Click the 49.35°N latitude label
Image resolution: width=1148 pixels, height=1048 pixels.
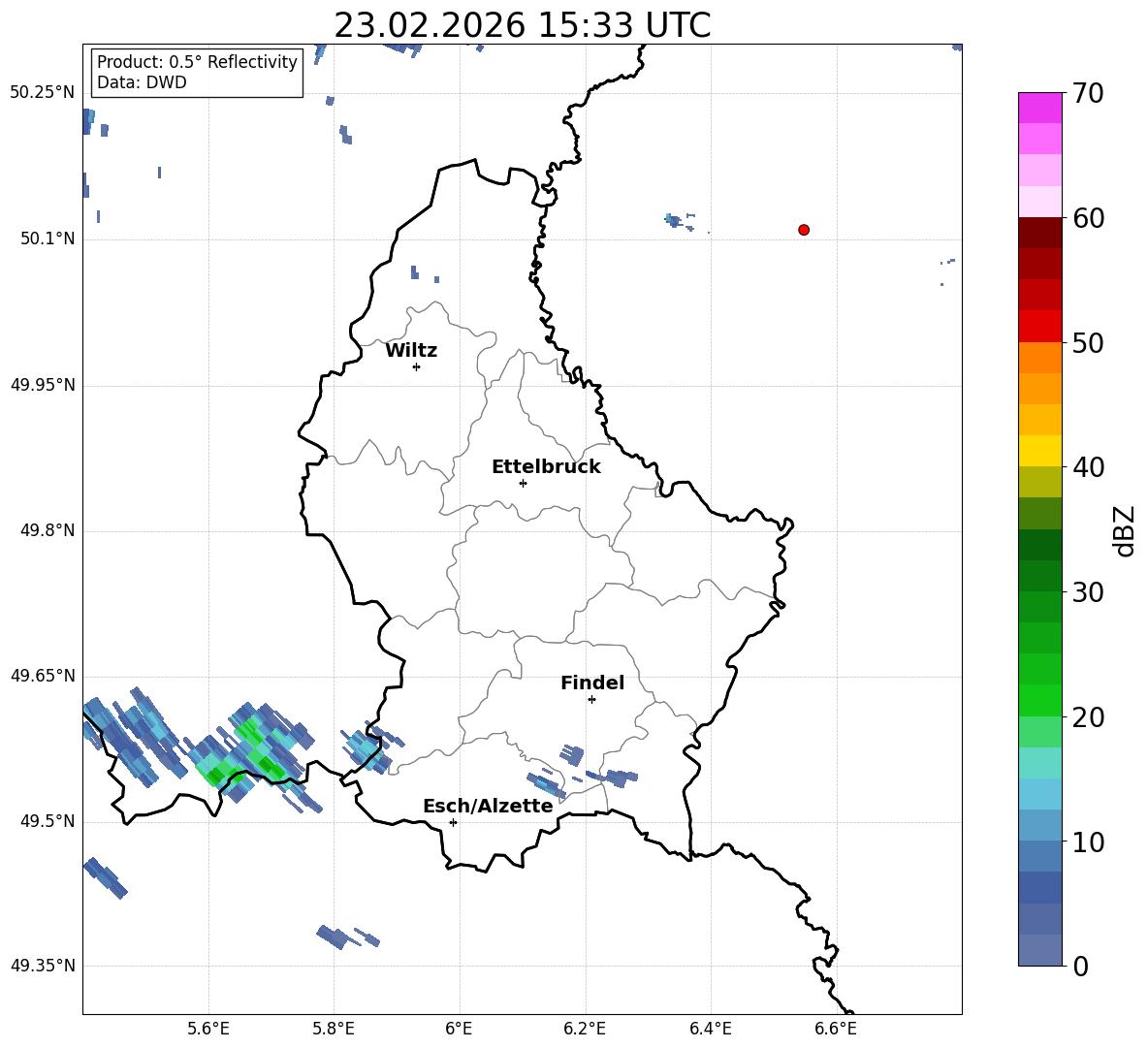[x=43, y=966]
